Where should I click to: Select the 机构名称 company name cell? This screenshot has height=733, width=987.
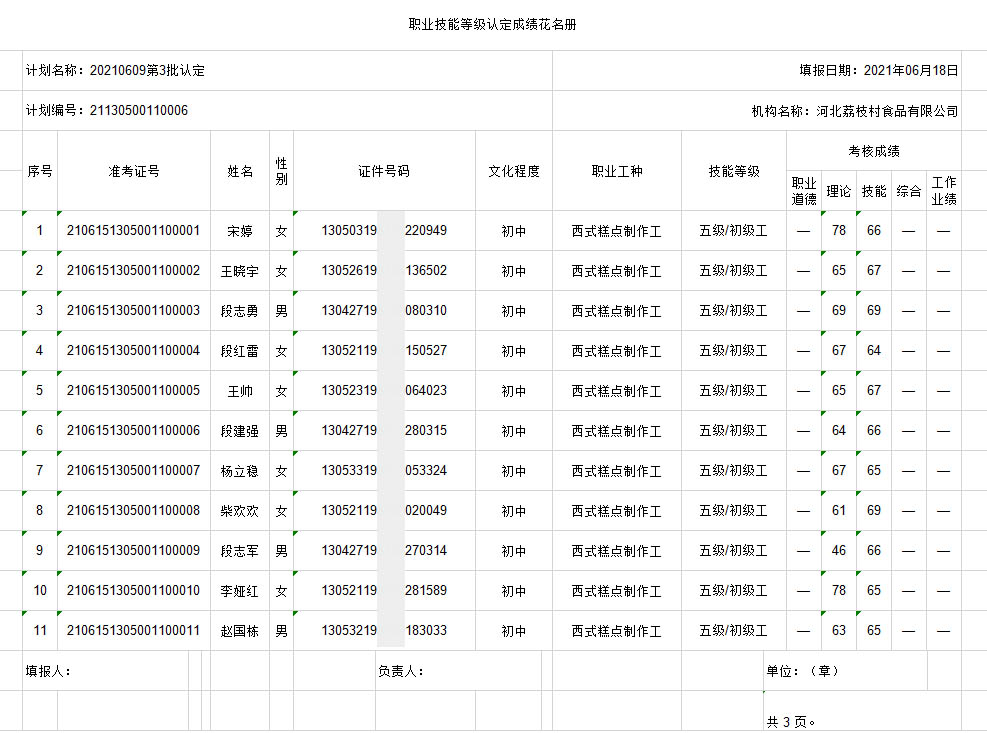854,111
